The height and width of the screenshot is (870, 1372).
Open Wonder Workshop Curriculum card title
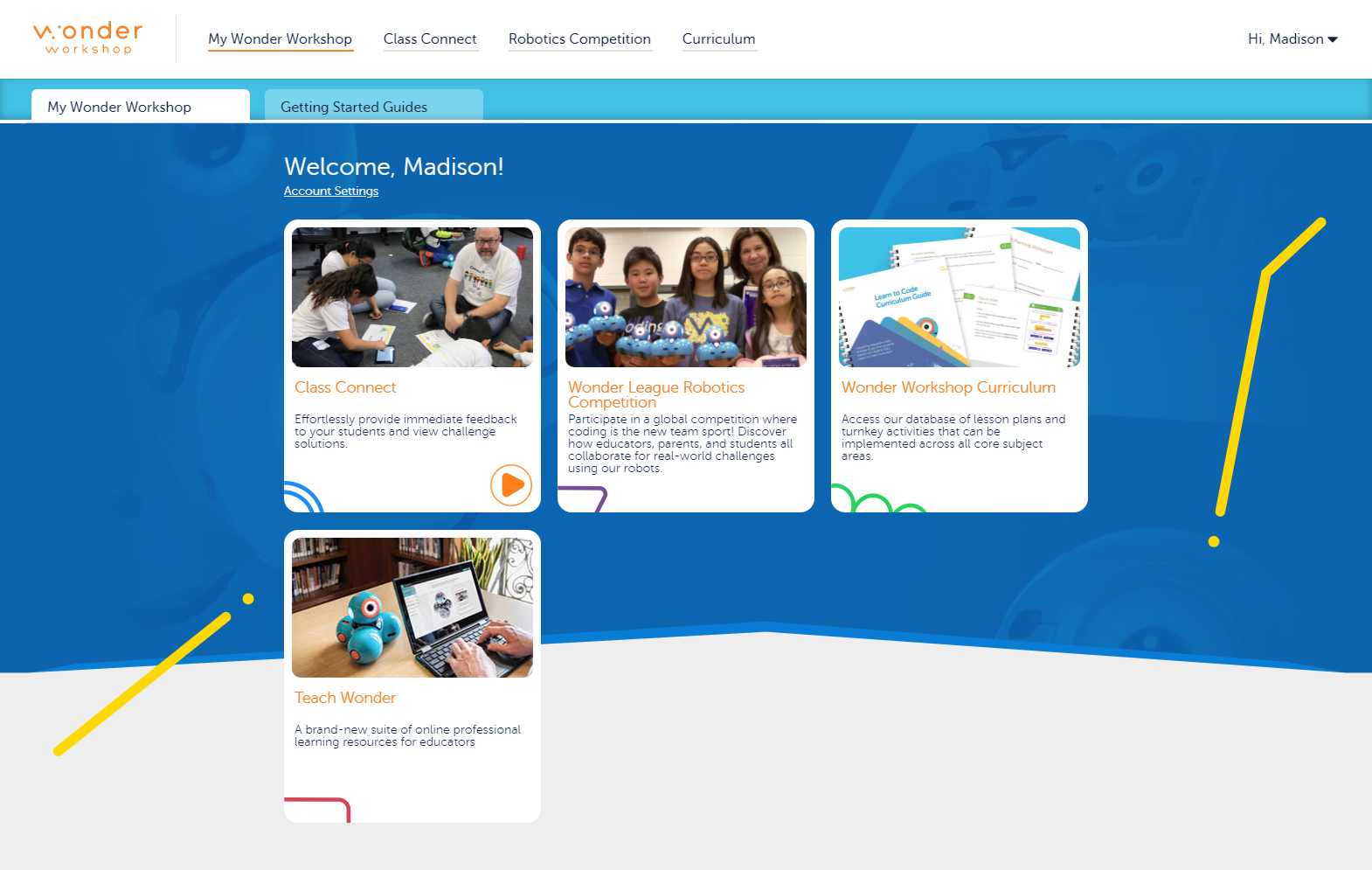point(948,387)
